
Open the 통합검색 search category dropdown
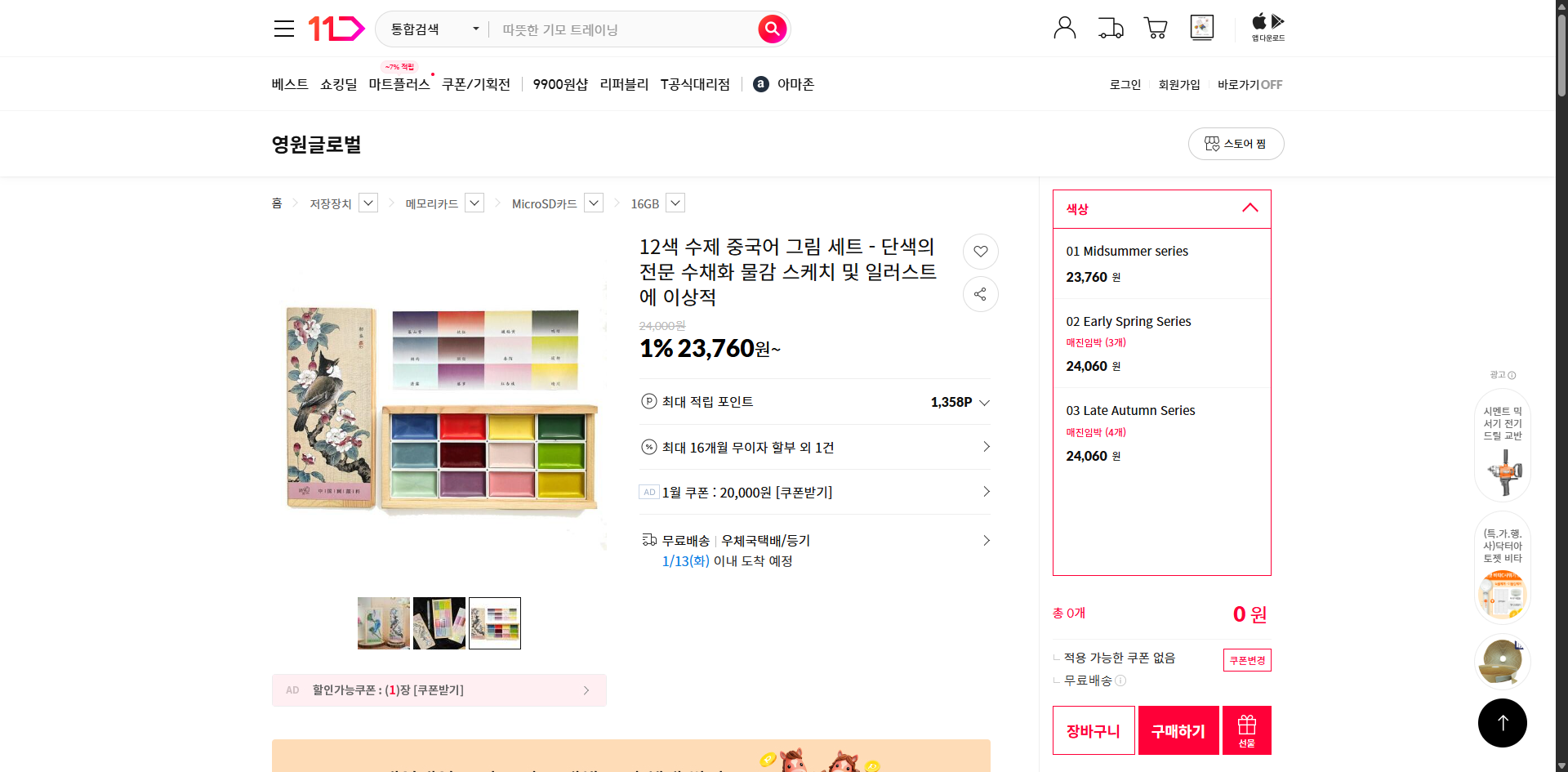pyautogui.click(x=431, y=29)
